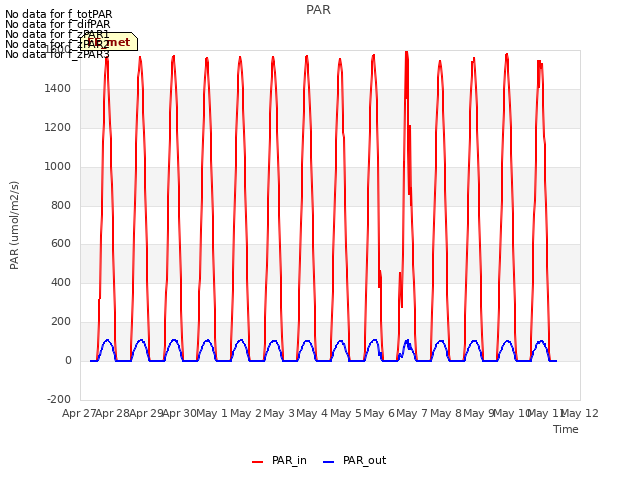
Task: Click the 400 y-axis tick label
Action: [x=61, y=282]
